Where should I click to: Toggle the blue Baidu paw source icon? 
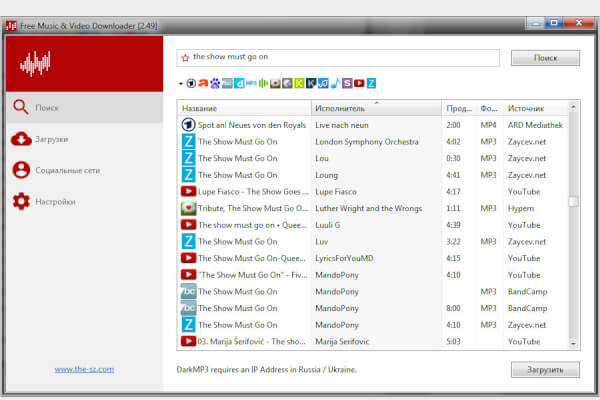tap(215, 83)
